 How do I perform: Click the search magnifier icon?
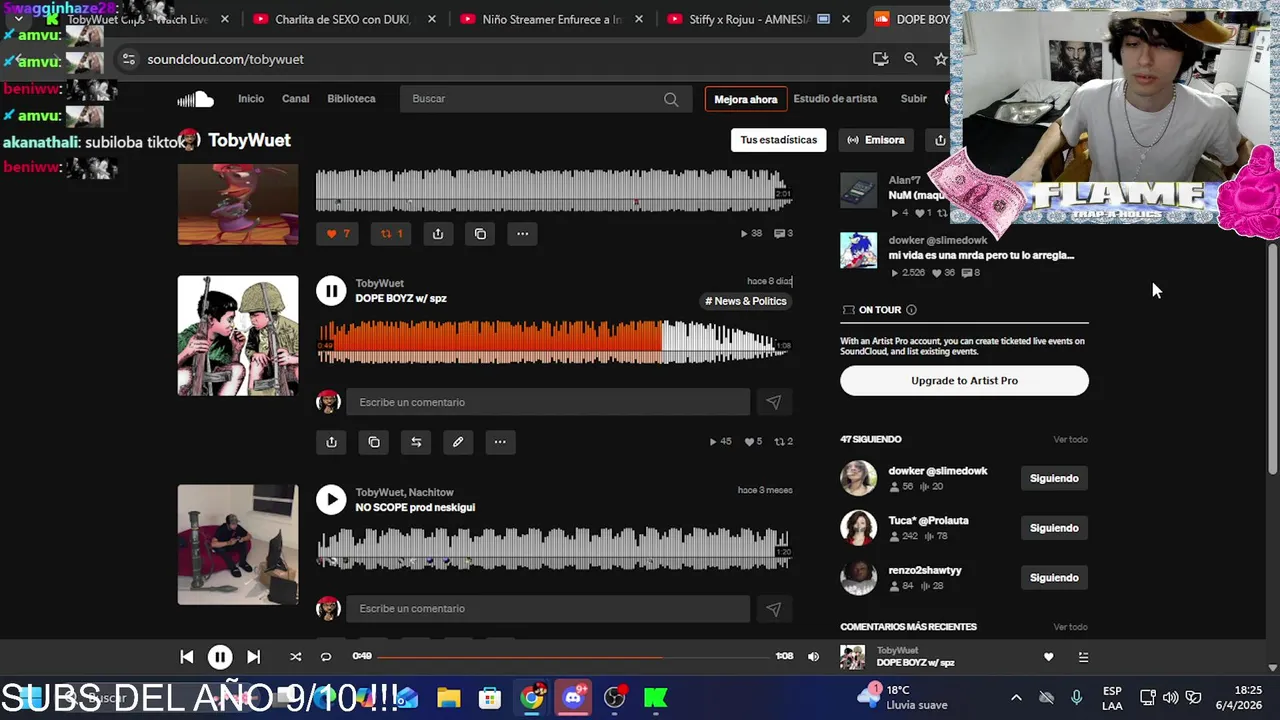[x=671, y=99]
